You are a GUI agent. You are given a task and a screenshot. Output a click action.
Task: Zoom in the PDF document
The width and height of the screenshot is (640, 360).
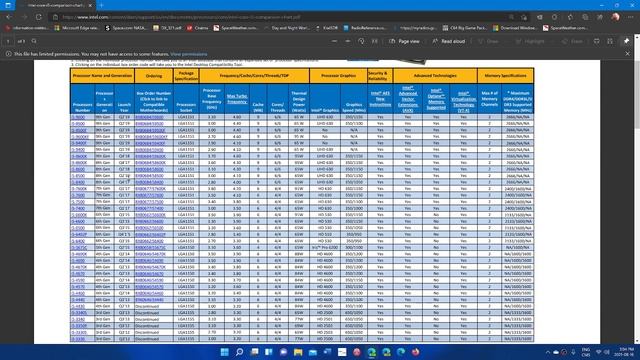coord(348,41)
